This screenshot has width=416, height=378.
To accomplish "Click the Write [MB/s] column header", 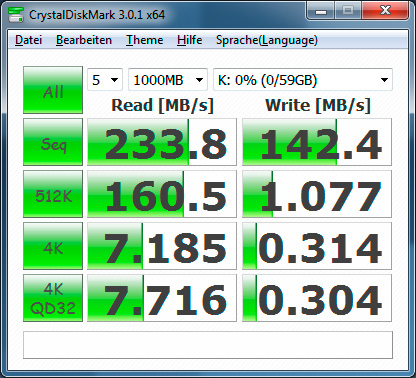I will pos(318,105).
